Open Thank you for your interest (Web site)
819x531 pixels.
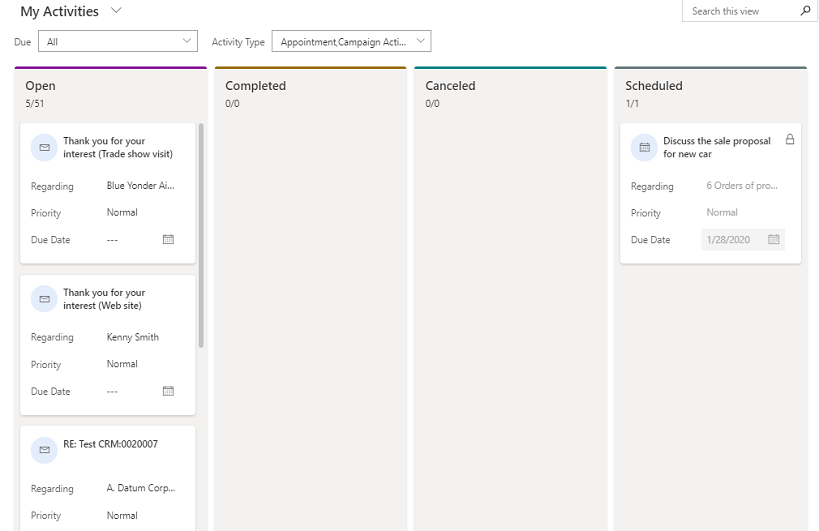tap(104, 299)
